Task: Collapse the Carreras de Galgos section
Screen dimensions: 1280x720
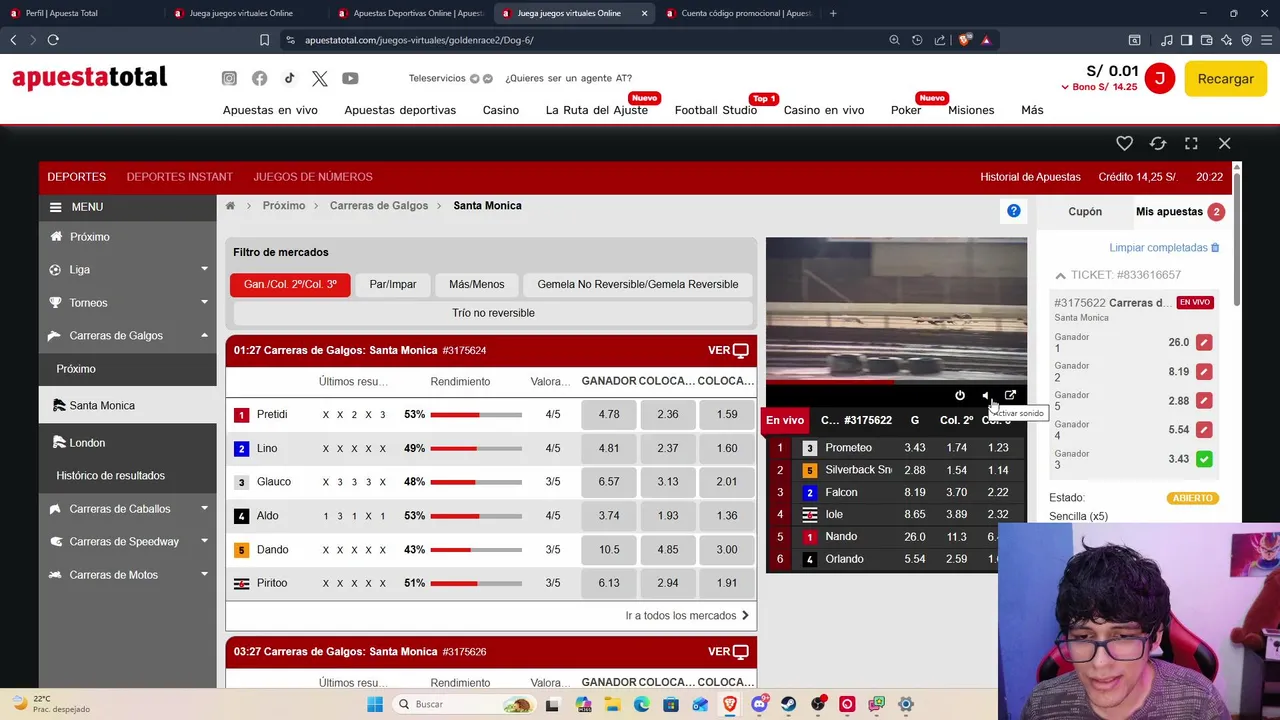Action: click(x=127, y=335)
